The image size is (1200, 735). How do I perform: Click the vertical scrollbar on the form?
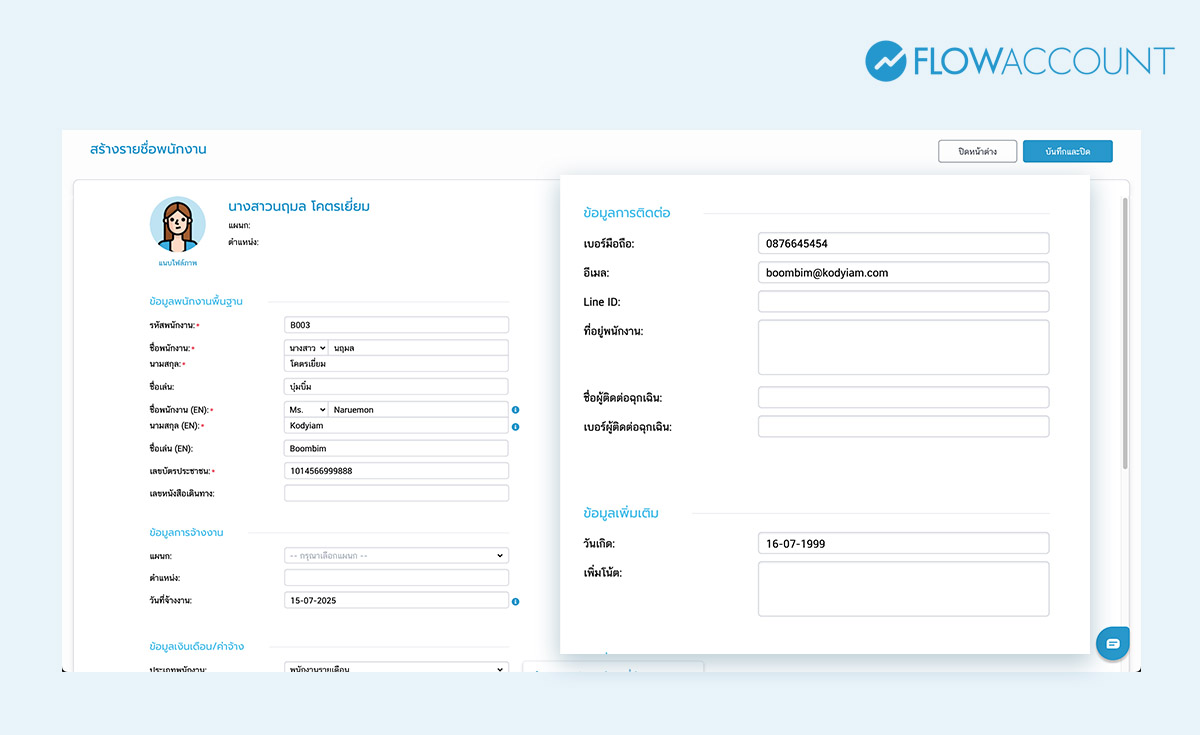(1125, 330)
